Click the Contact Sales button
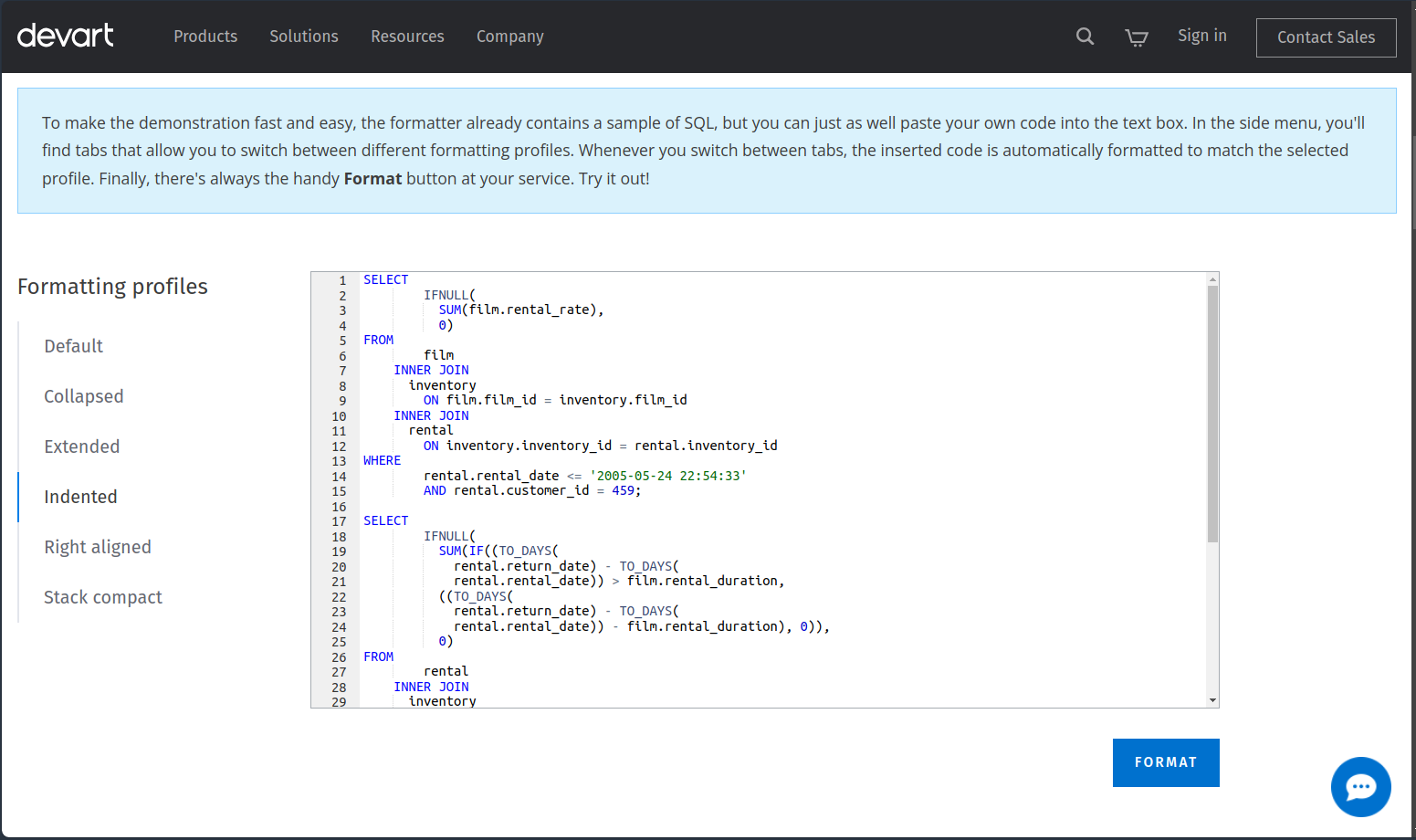Image resolution: width=1416 pixels, height=840 pixels. point(1326,37)
